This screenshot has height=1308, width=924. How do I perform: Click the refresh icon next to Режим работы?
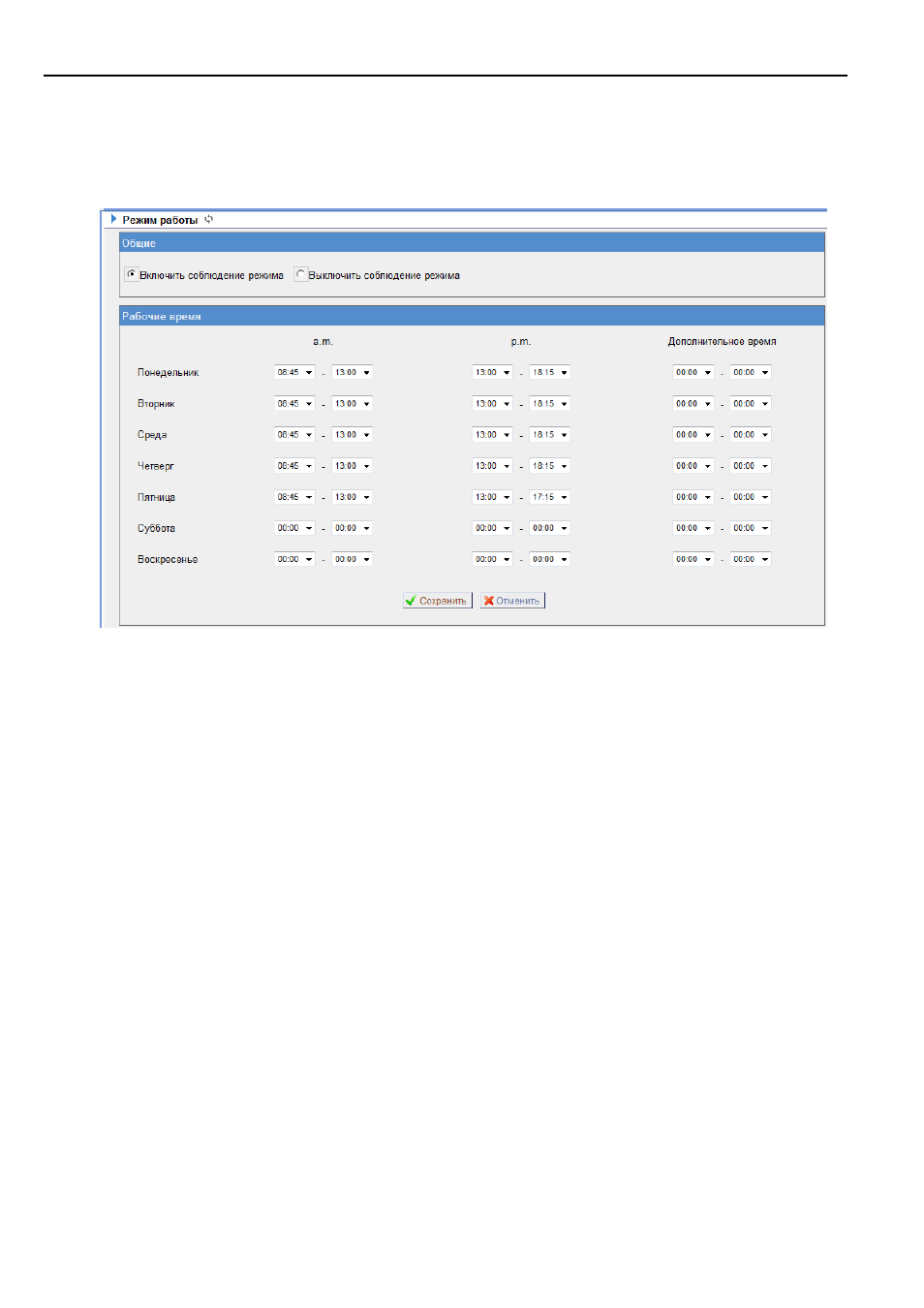[x=208, y=220]
